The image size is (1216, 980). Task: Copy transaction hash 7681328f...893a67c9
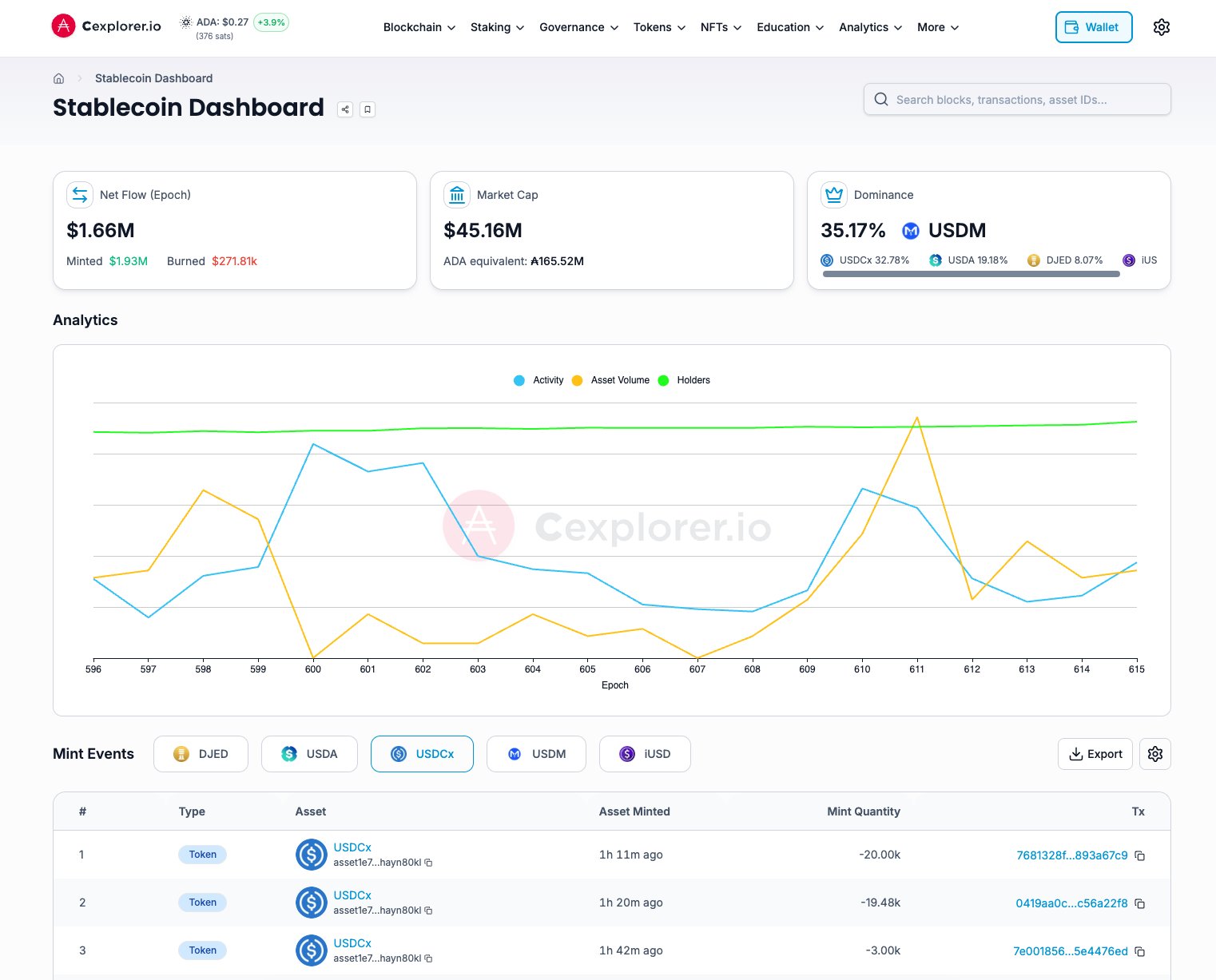pos(1140,855)
